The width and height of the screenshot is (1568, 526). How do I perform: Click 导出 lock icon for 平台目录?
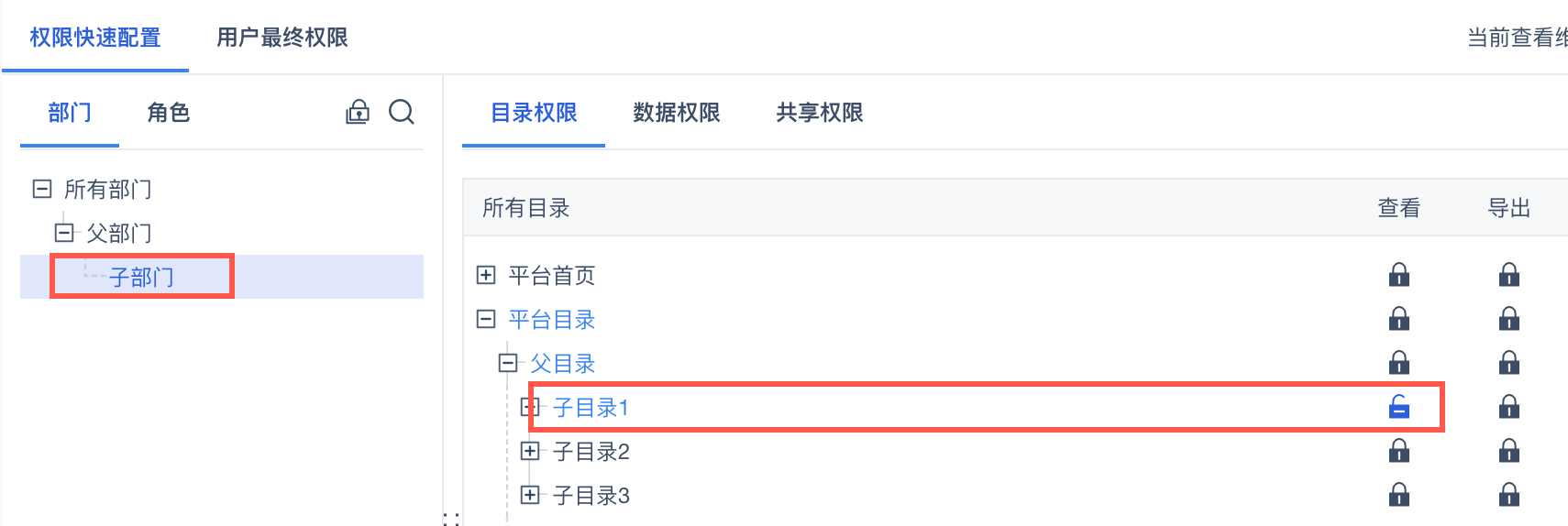[1509, 319]
